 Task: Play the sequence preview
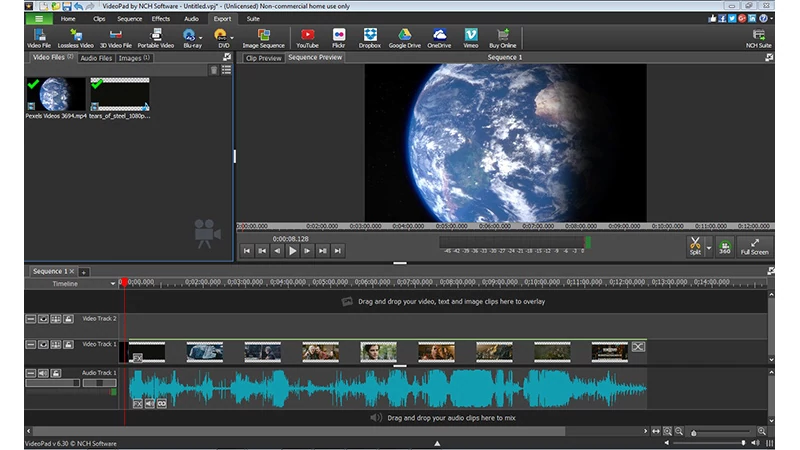pyautogui.click(x=292, y=251)
